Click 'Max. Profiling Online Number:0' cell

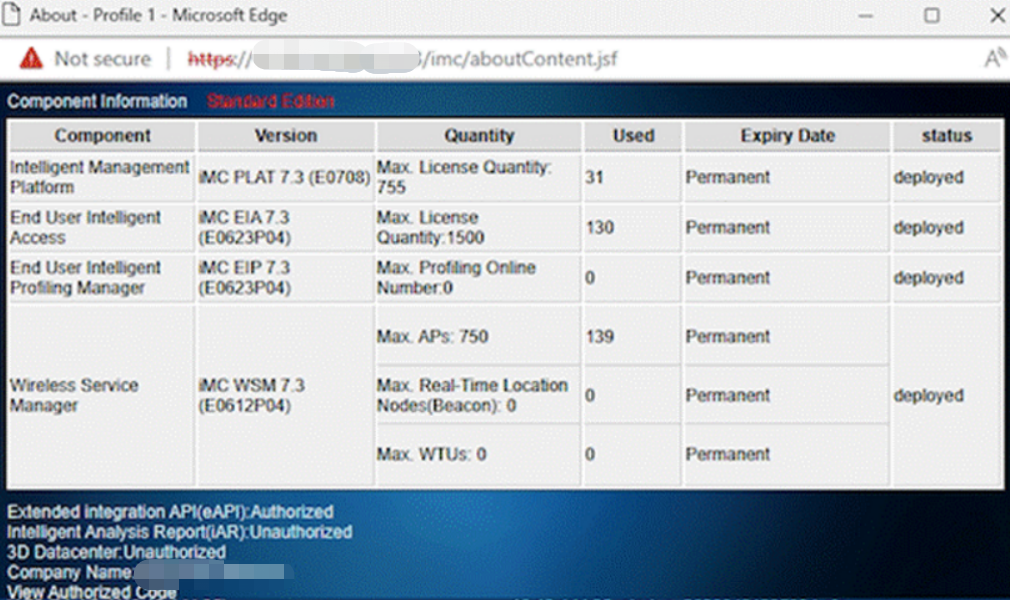[x=479, y=278]
